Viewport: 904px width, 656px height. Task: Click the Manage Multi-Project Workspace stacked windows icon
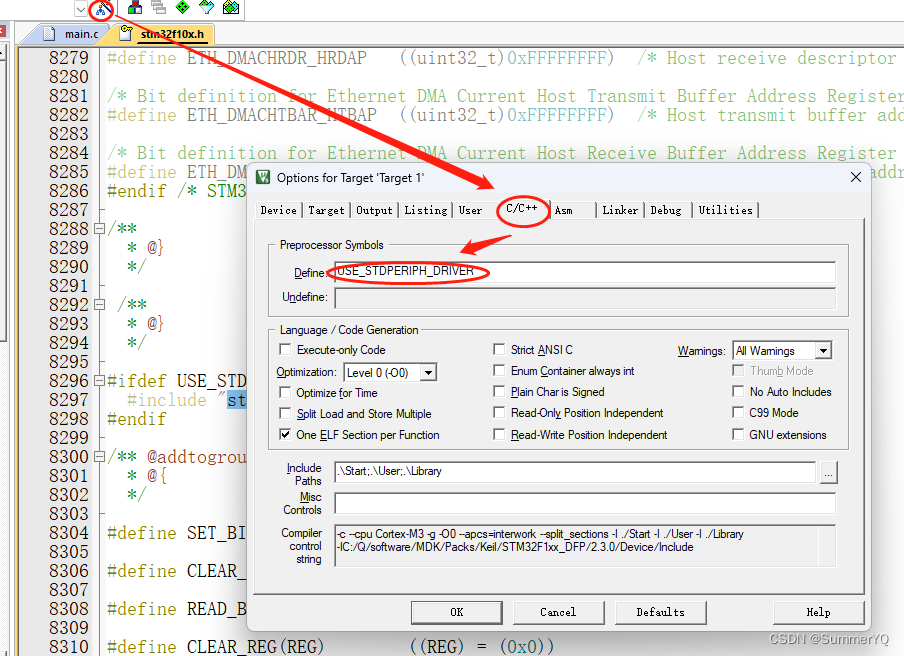click(x=159, y=7)
